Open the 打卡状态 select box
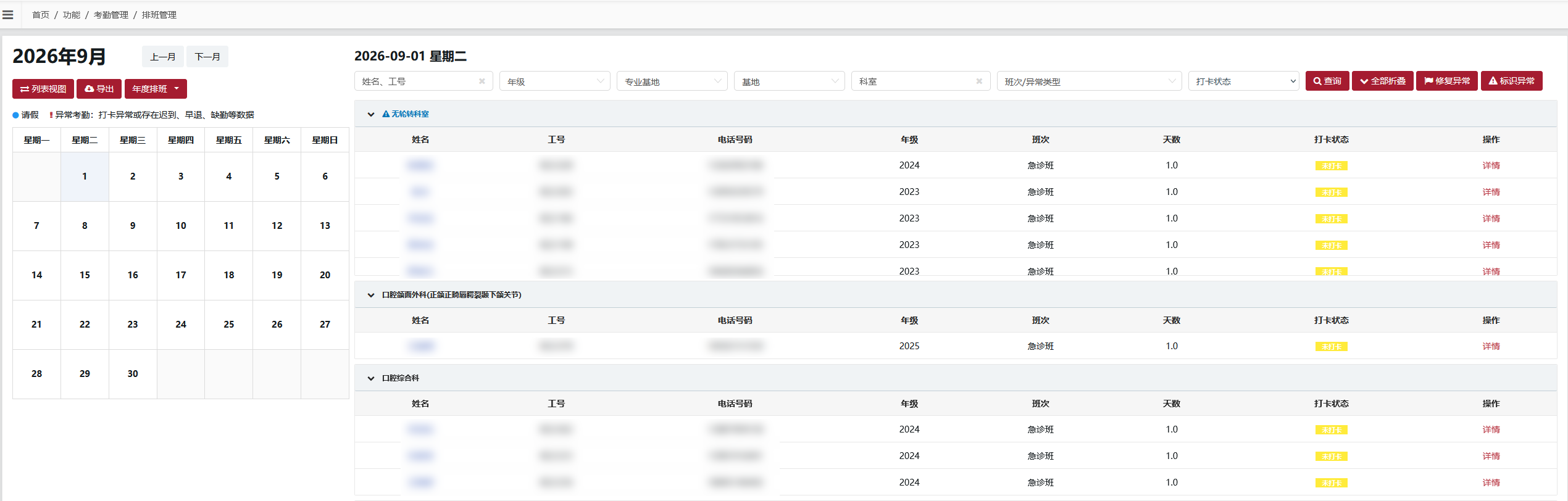1568x501 pixels. pos(1243,81)
